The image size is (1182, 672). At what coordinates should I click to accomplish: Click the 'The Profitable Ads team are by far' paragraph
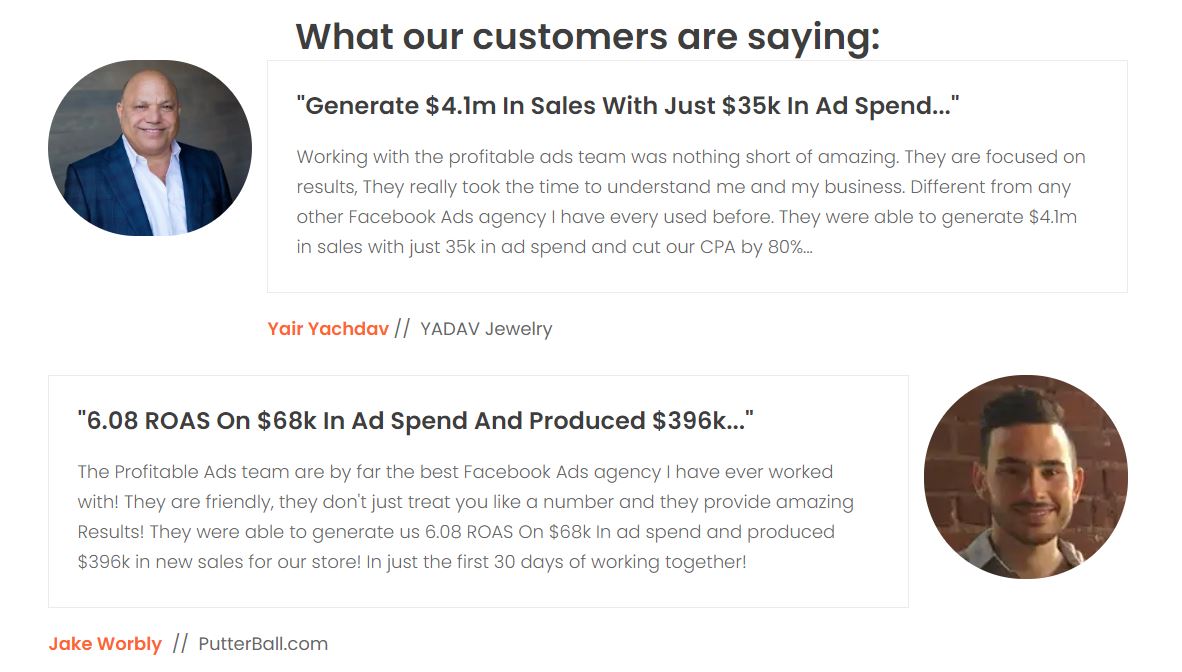466,517
